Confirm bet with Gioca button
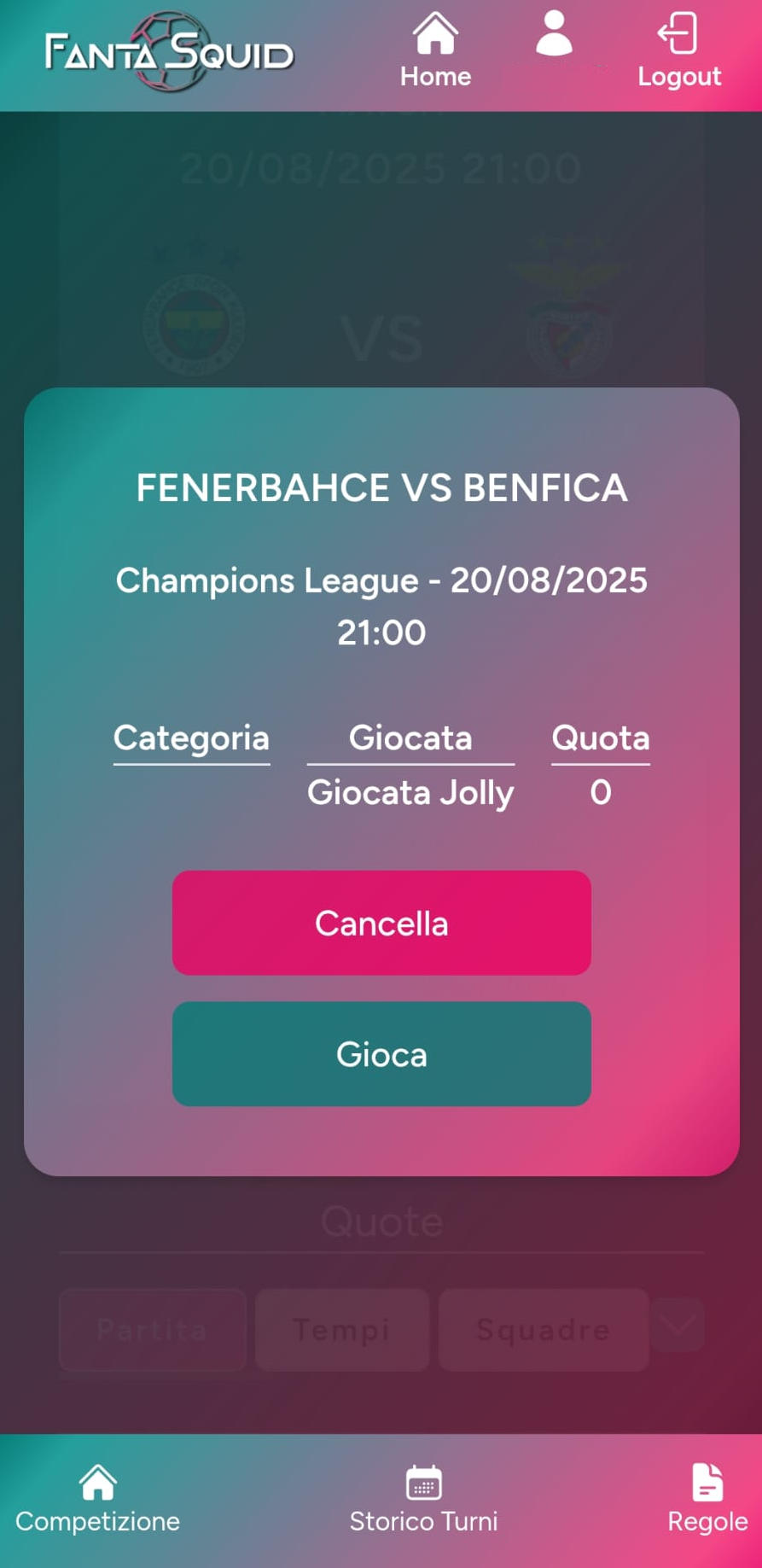Screen dimensions: 762x1568 381,1054
